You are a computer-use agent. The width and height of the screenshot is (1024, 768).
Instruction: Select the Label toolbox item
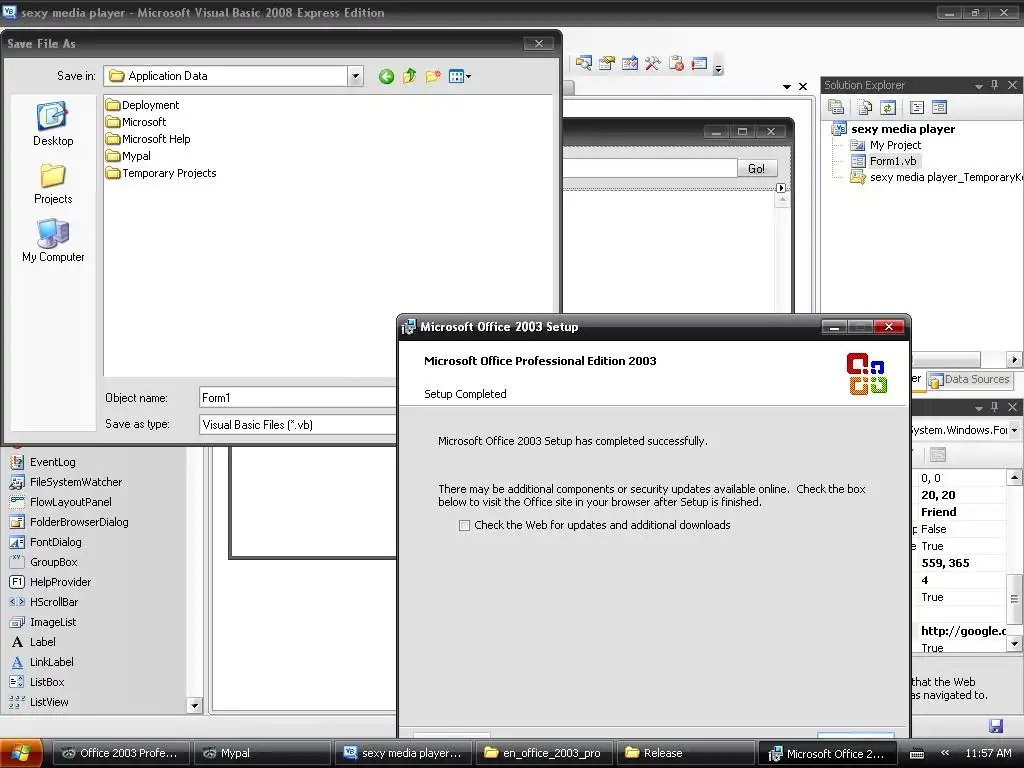point(33,642)
